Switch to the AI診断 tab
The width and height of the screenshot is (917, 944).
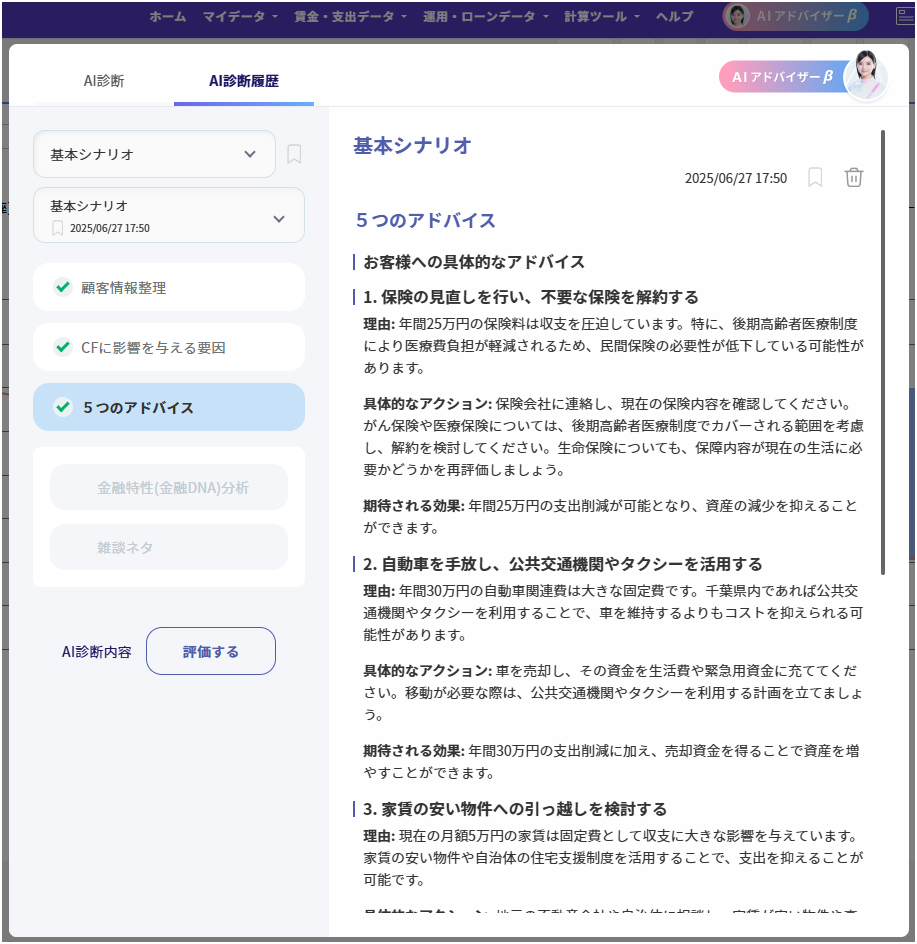coord(104,81)
